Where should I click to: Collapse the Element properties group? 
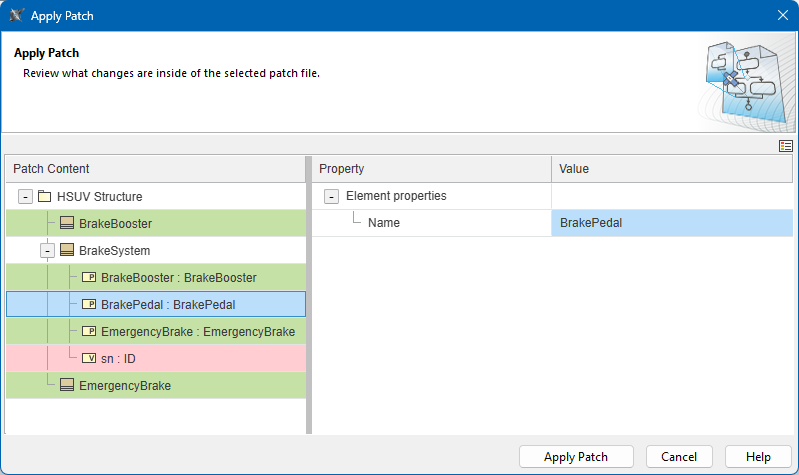331,197
